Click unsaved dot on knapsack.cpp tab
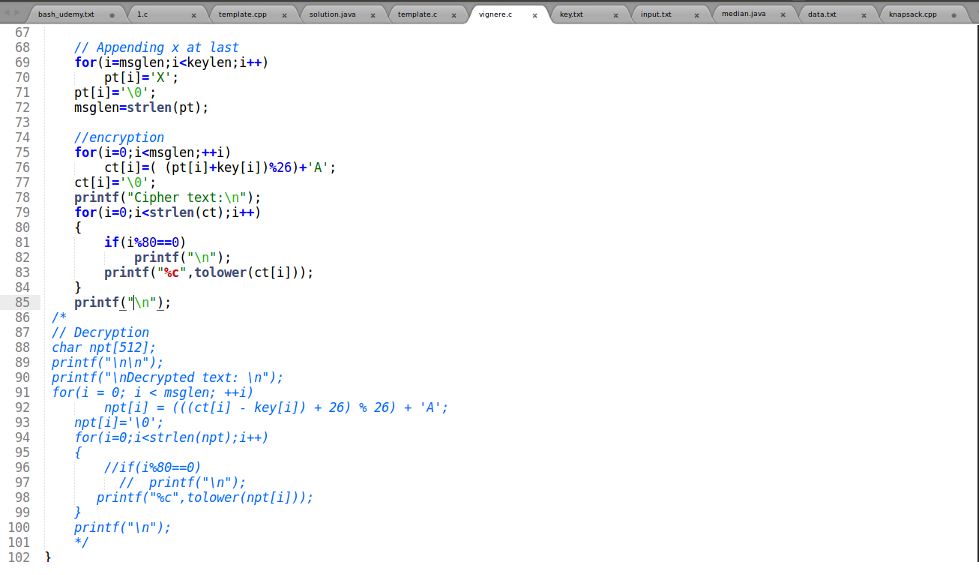 [953, 15]
